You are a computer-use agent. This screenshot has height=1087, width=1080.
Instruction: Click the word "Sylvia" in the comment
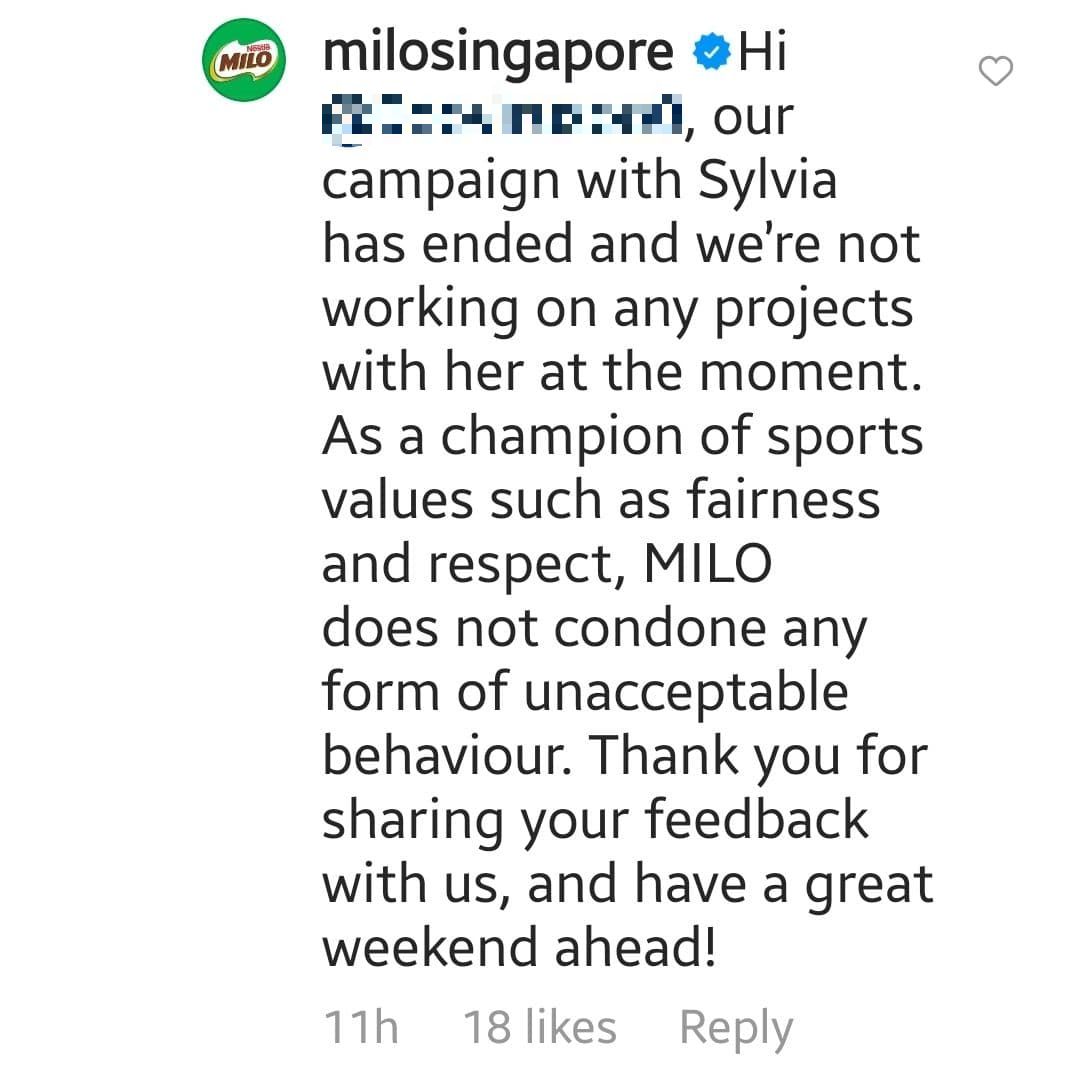point(768,181)
